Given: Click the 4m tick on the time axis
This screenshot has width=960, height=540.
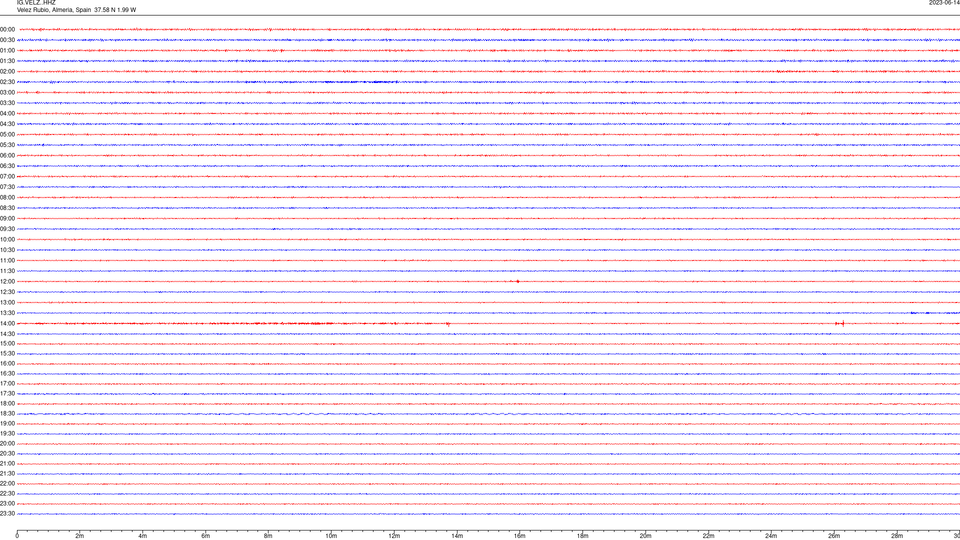Looking at the screenshot, I should click(143, 536).
